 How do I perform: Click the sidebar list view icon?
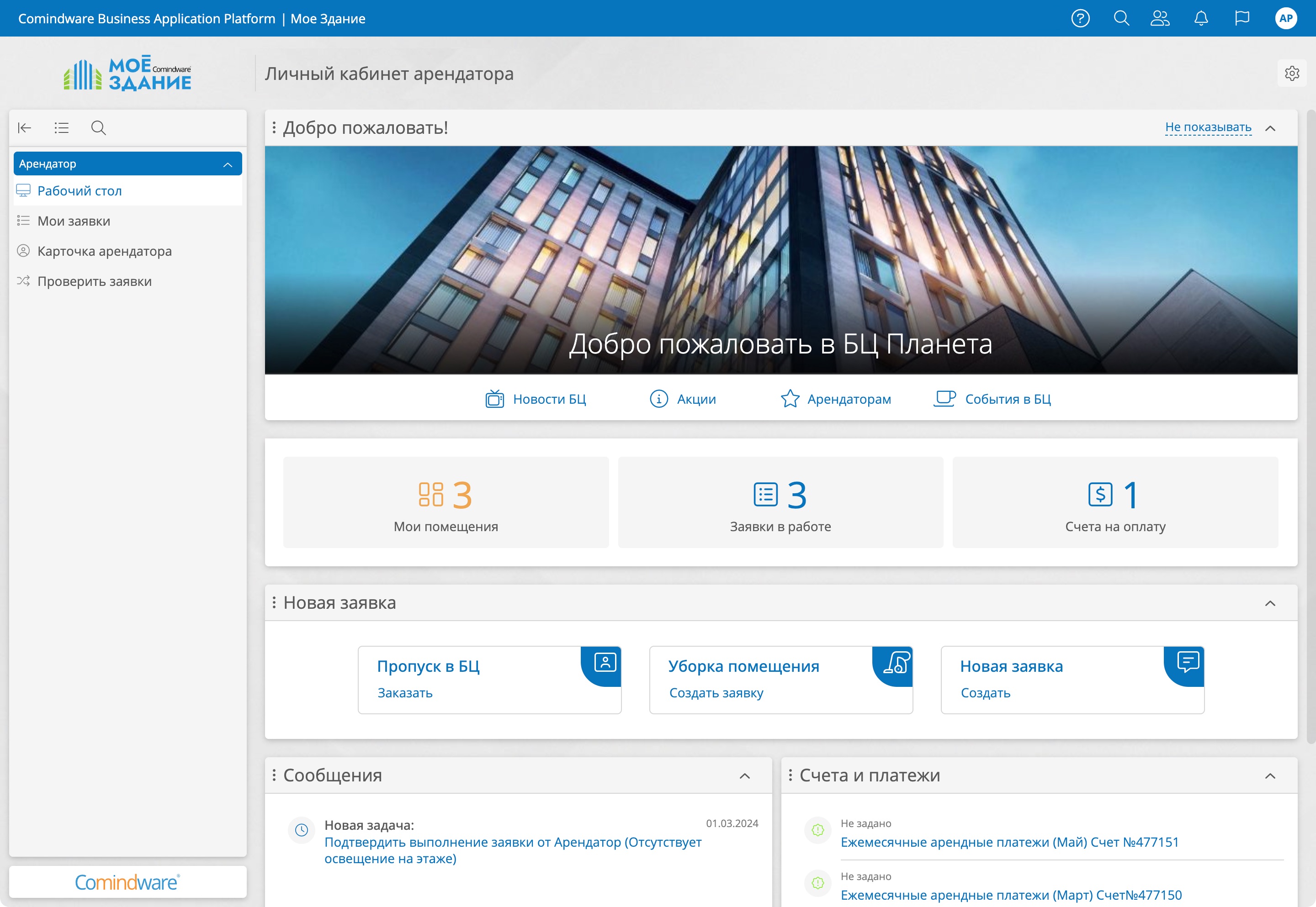point(61,128)
